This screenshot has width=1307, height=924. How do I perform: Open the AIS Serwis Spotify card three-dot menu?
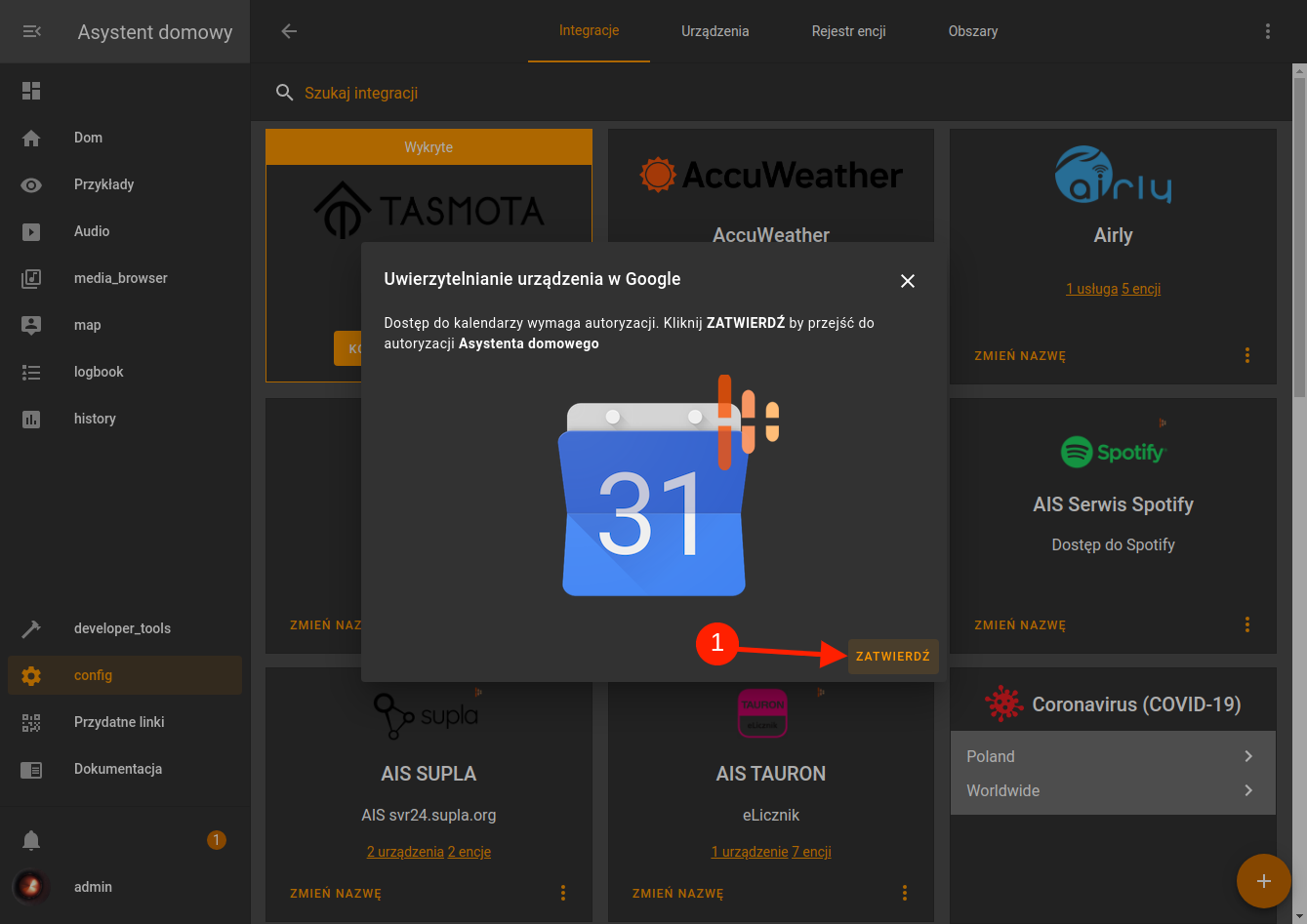tap(1247, 624)
